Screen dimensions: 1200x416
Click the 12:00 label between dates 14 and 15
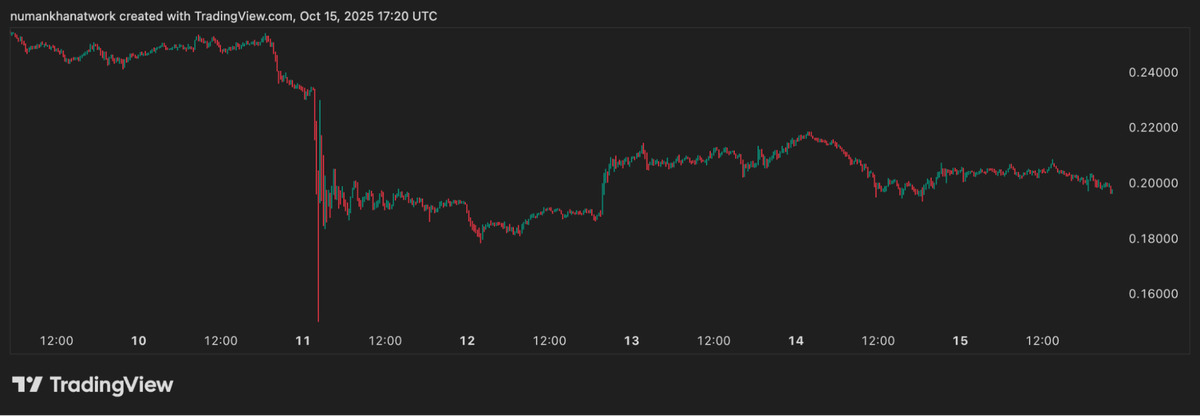point(878,341)
